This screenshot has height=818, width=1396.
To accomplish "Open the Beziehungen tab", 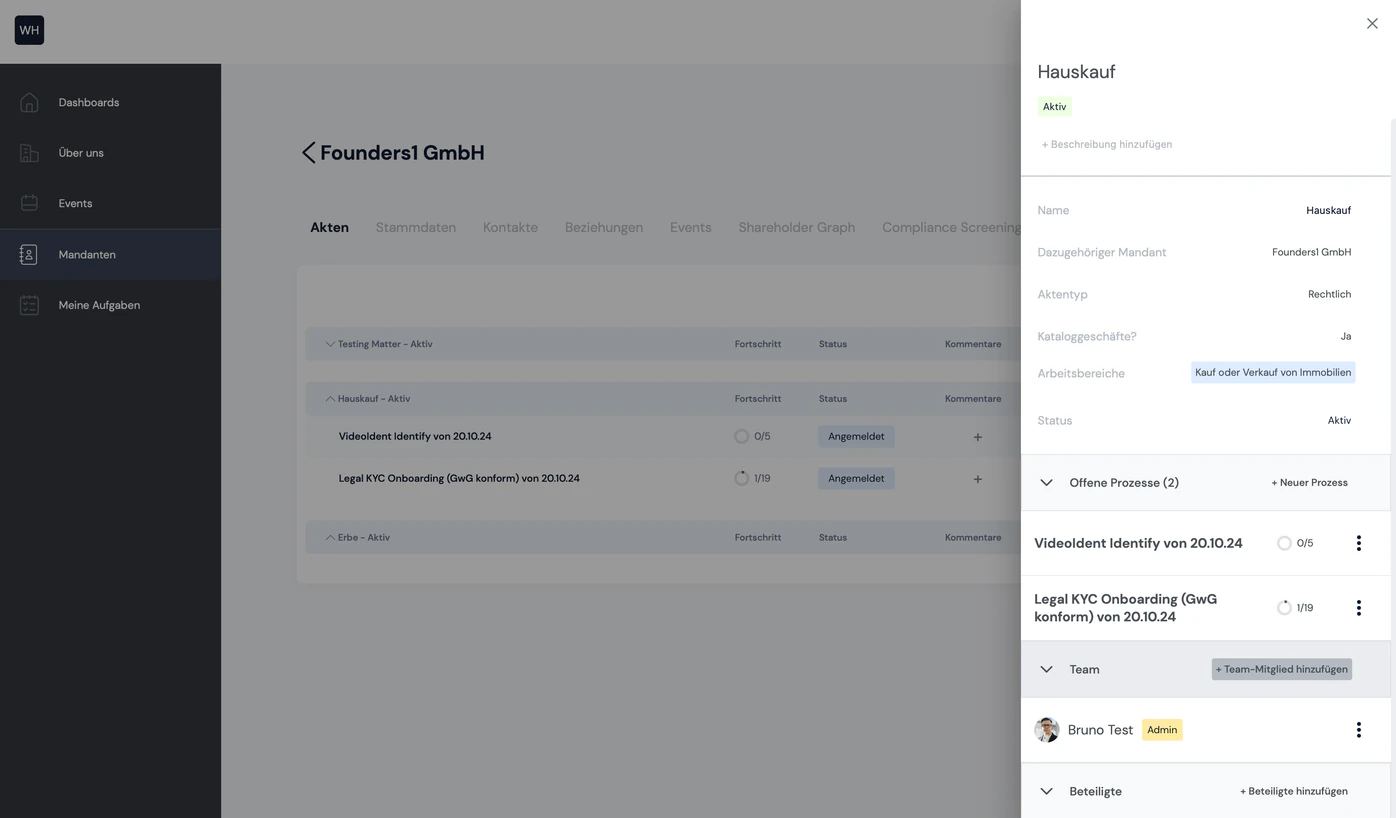I will click(x=604, y=227).
